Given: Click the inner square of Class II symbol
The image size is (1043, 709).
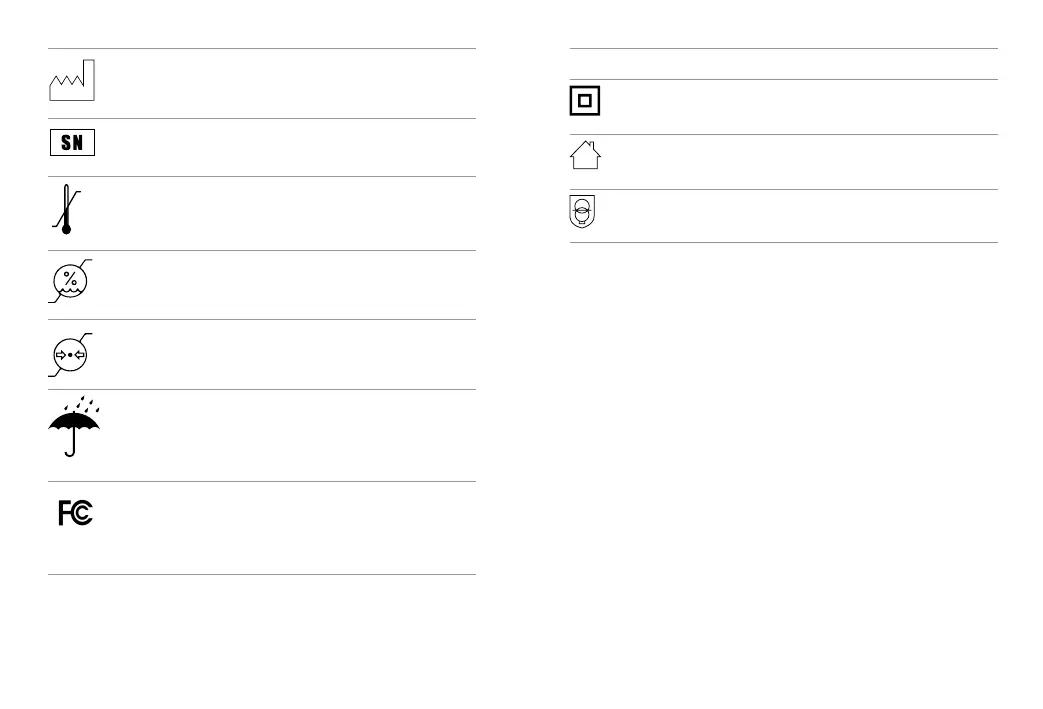Looking at the screenshot, I should point(585,100).
